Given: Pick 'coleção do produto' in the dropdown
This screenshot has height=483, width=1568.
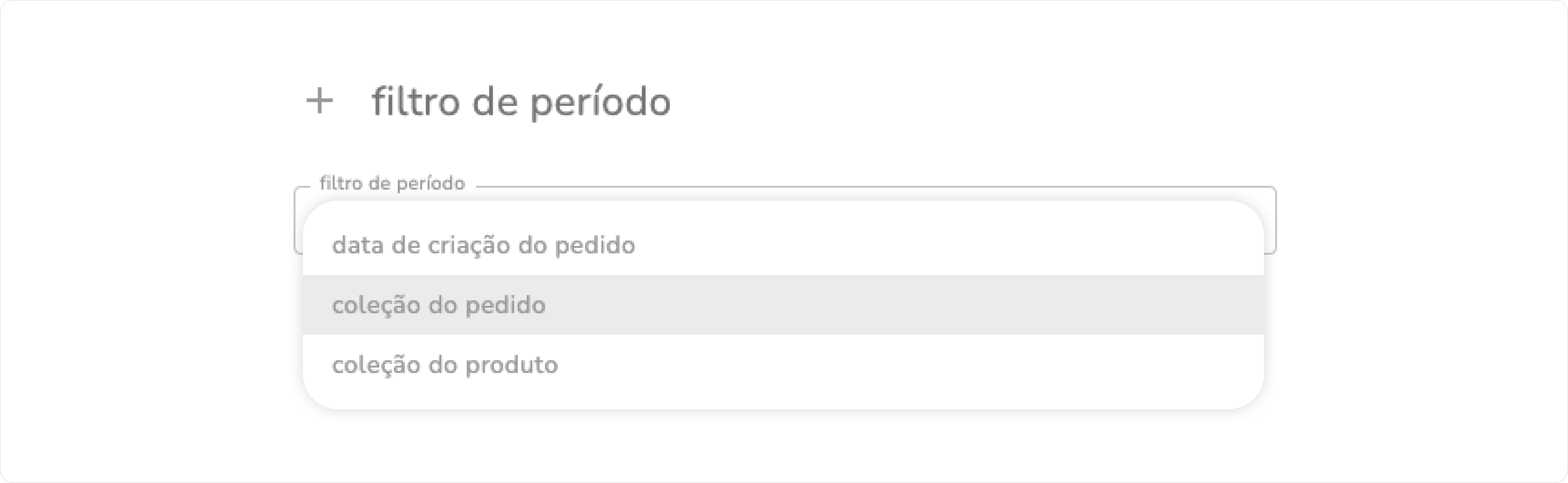Looking at the screenshot, I should coord(444,365).
